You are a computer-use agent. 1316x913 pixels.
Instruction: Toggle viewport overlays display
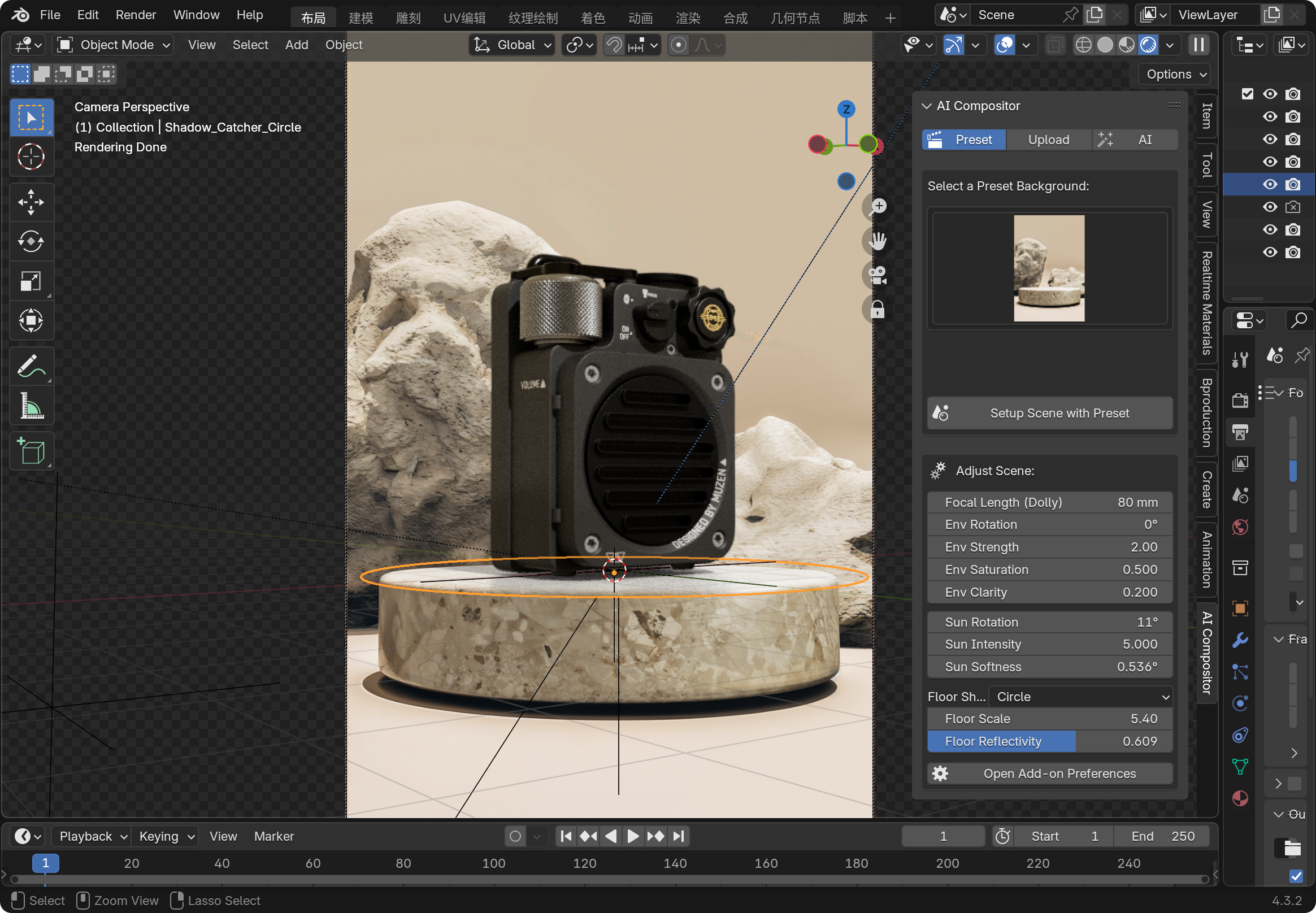click(x=1004, y=45)
